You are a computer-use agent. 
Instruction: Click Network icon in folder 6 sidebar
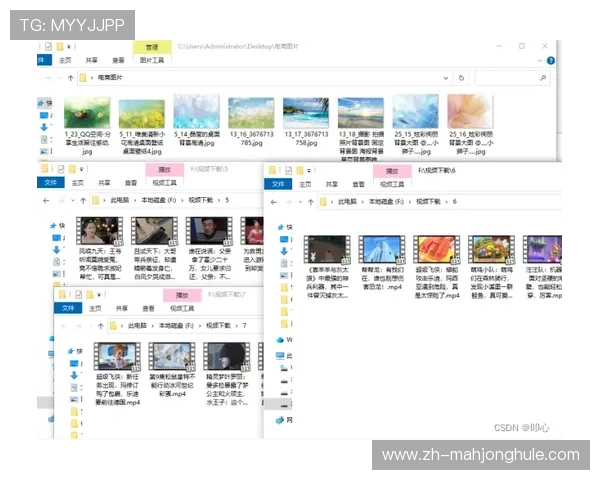pos(280,420)
